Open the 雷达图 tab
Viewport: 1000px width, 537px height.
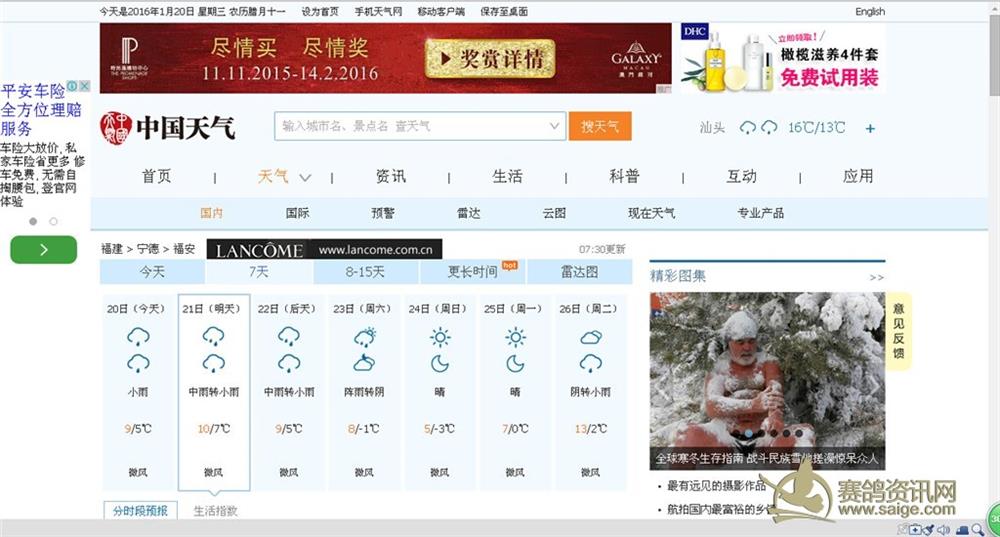click(x=579, y=272)
